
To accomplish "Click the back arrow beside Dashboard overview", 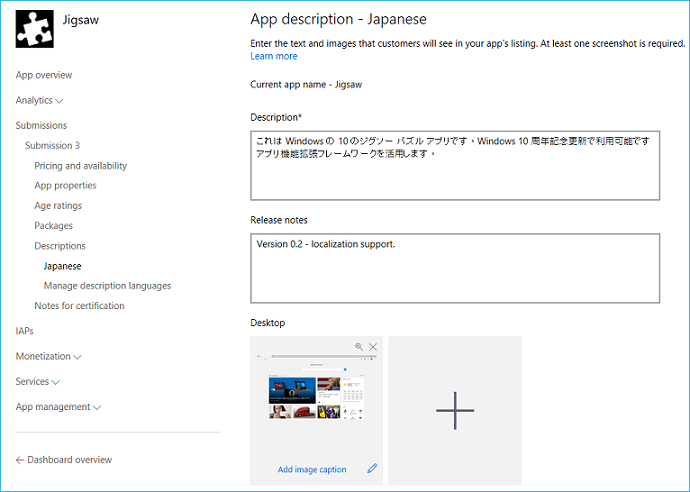I will 19,460.
